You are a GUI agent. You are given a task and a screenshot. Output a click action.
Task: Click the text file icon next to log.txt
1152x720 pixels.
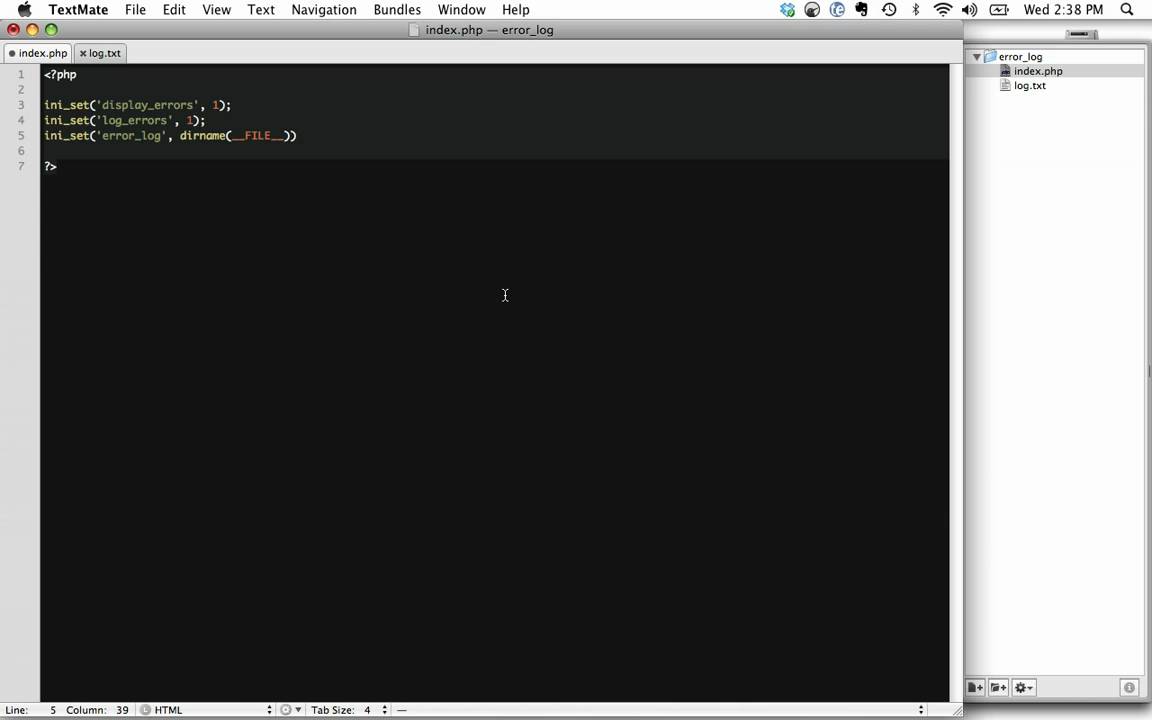click(x=1005, y=85)
